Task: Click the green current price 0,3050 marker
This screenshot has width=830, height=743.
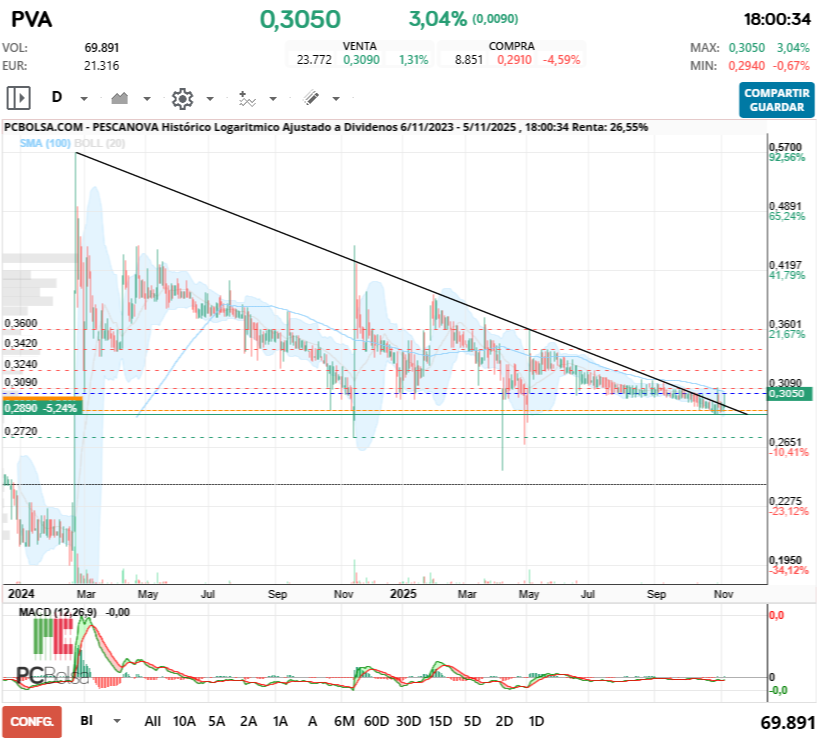Action: click(787, 394)
